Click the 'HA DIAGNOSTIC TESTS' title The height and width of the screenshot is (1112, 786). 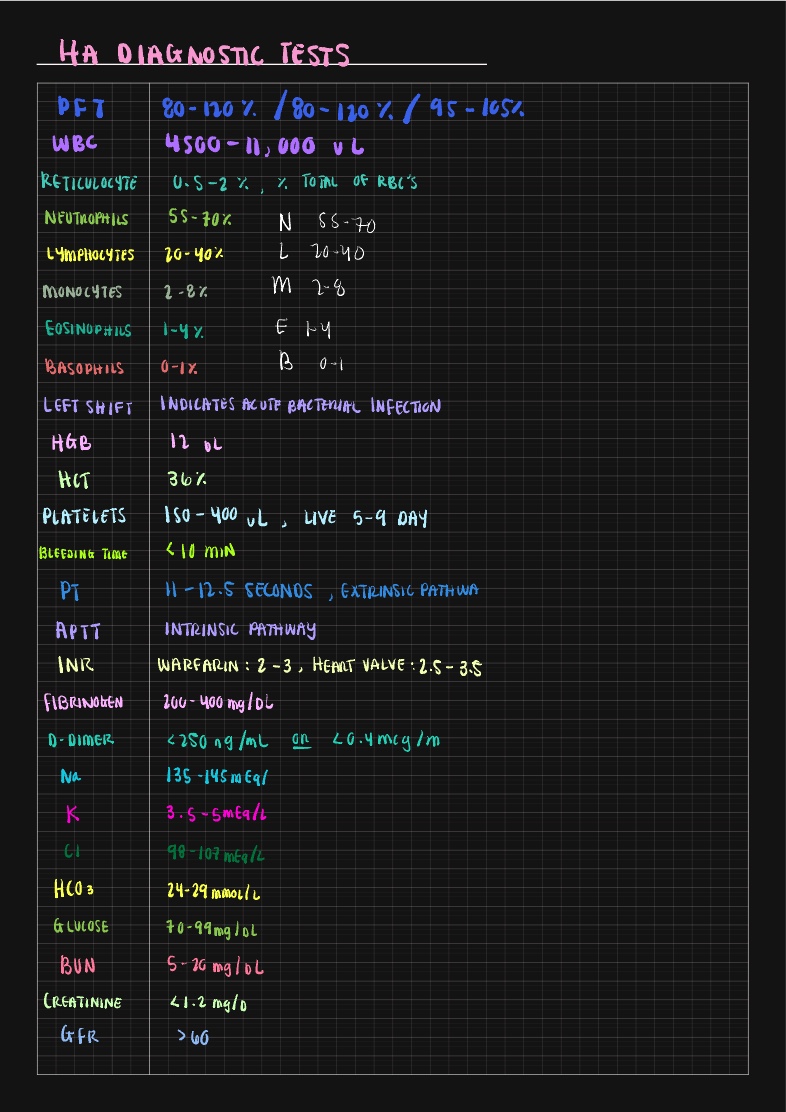205,55
